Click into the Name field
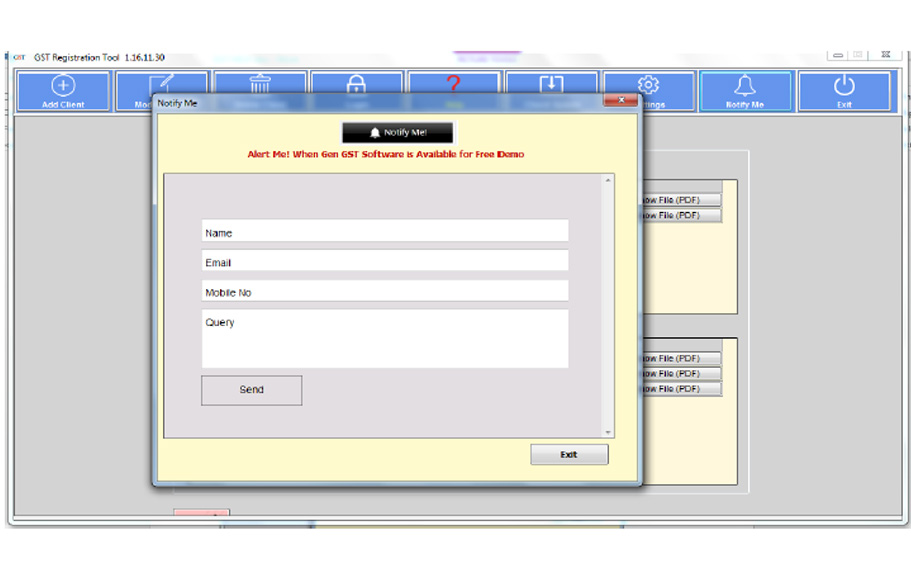This screenshot has width=911, height=572. (385, 232)
